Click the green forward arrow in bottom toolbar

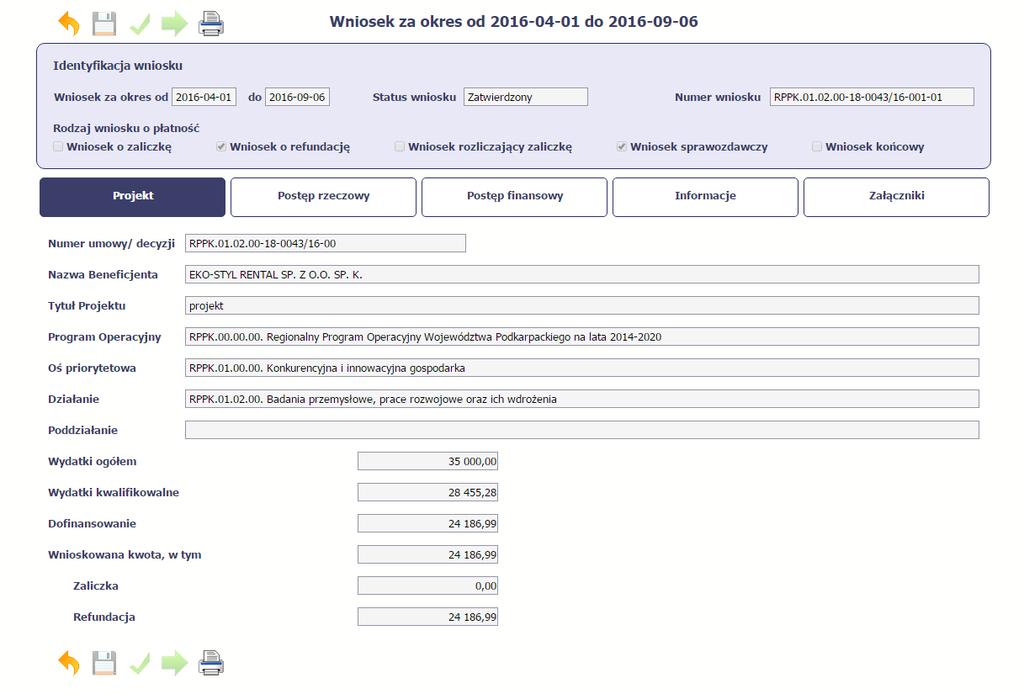click(174, 663)
